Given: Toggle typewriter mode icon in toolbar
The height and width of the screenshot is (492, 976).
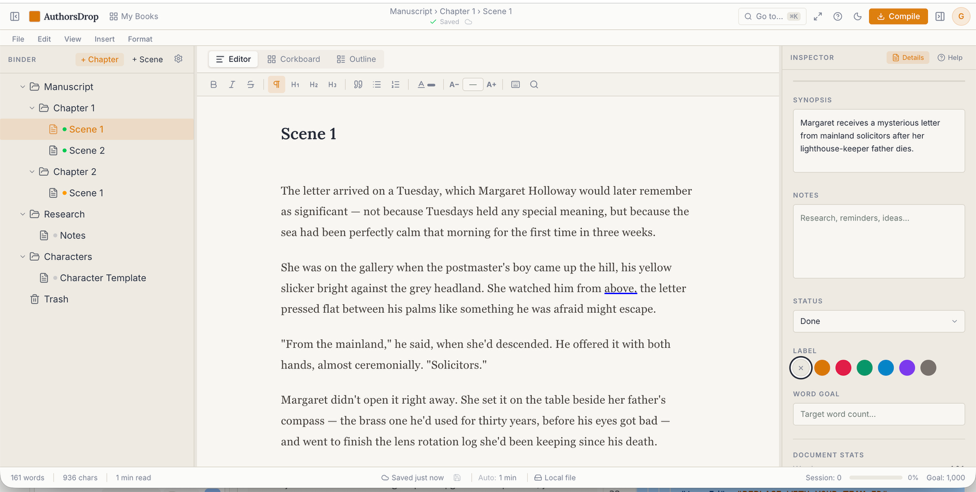Looking at the screenshot, I should [515, 85].
